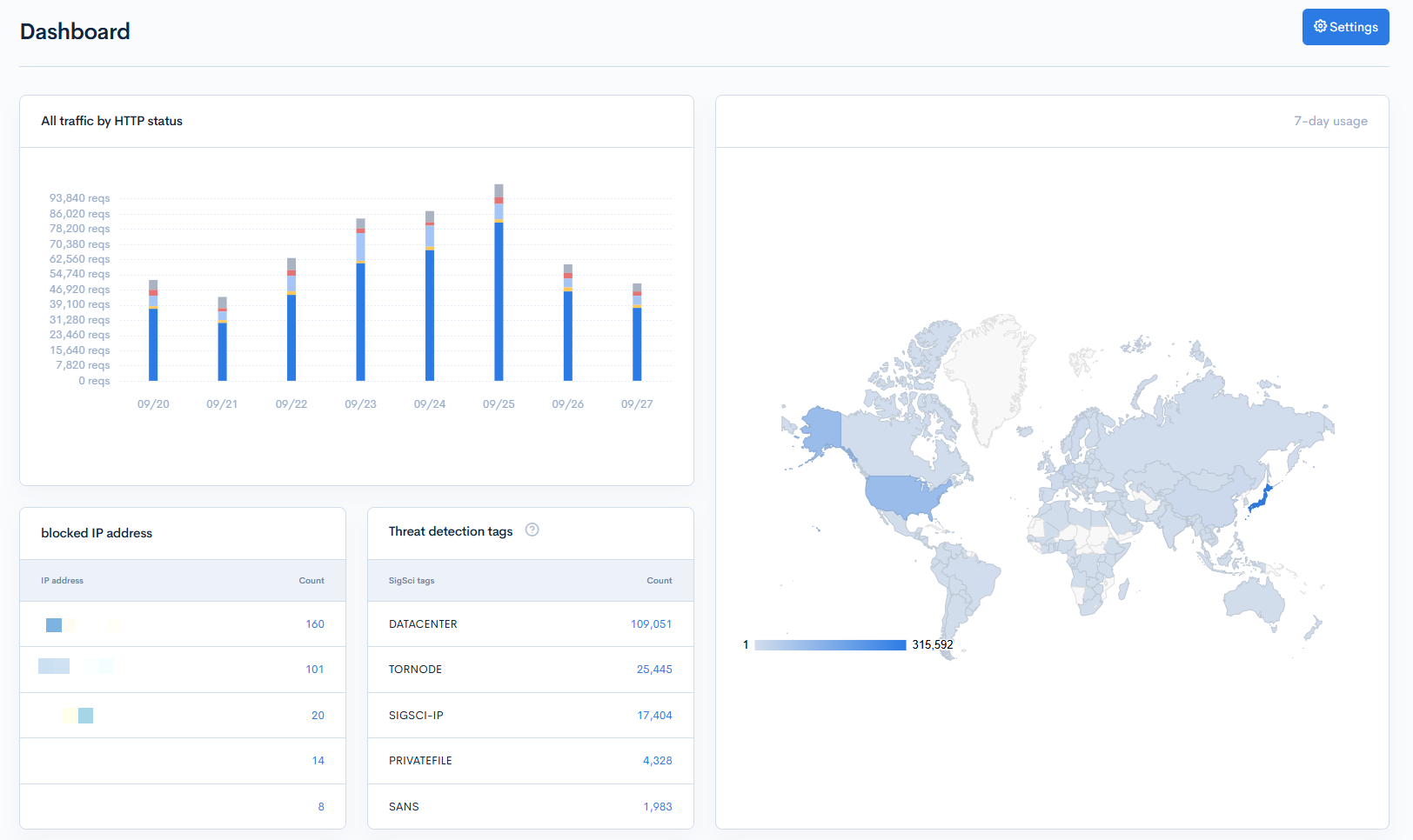This screenshot has width=1413, height=840.
Task: Click the SIGSCI-IP tag name
Action: pos(416,716)
